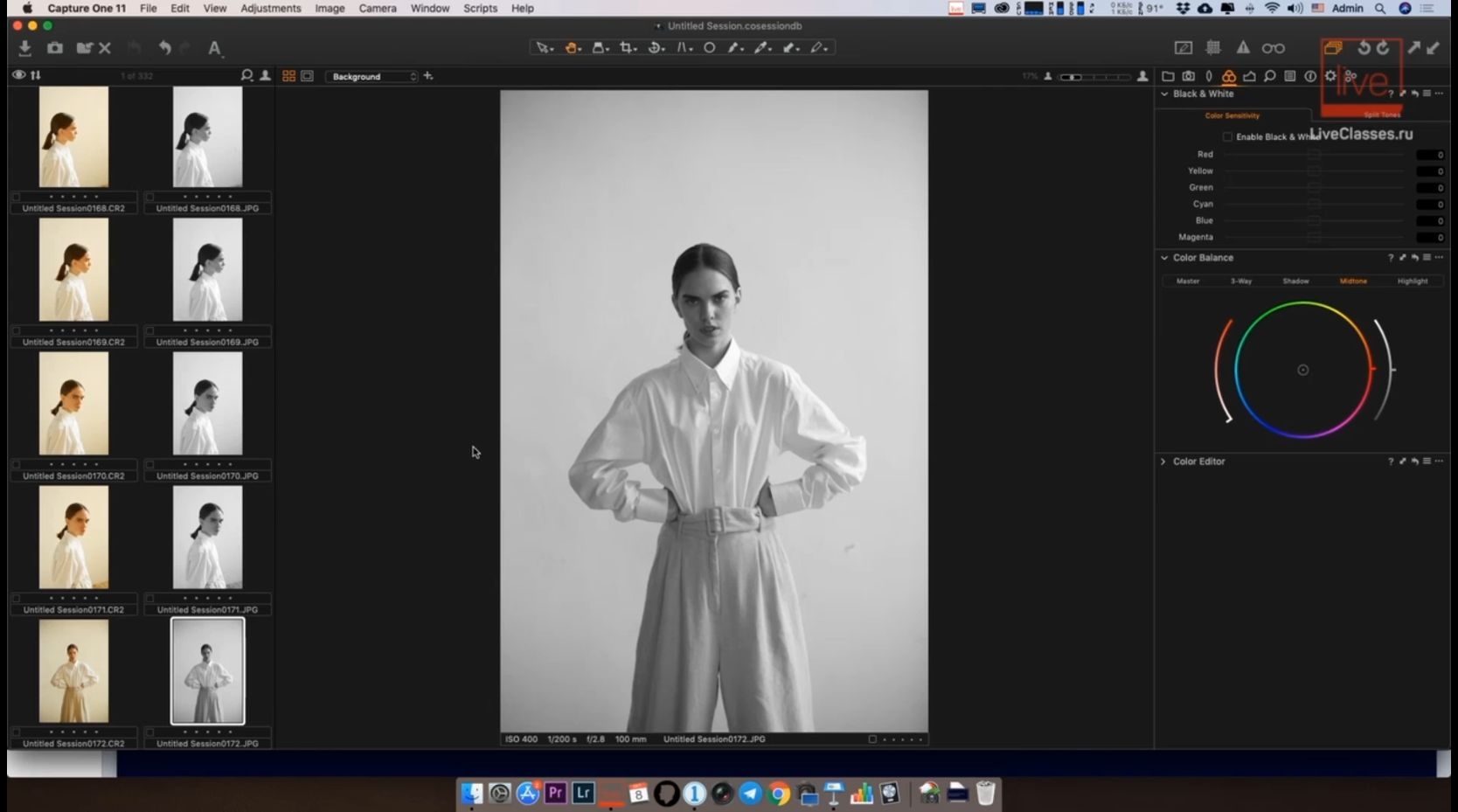Click the text annotation A icon
The height and width of the screenshot is (812, 1458).
pos(214,48)
